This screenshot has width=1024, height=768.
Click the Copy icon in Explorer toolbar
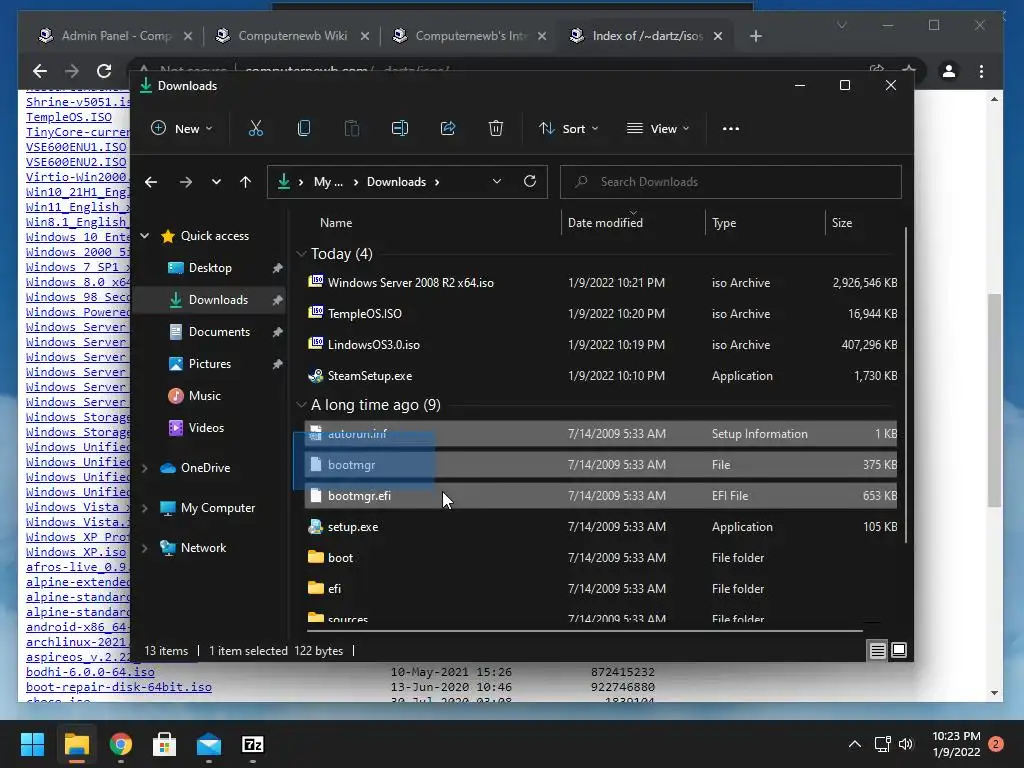pos(304,129)
